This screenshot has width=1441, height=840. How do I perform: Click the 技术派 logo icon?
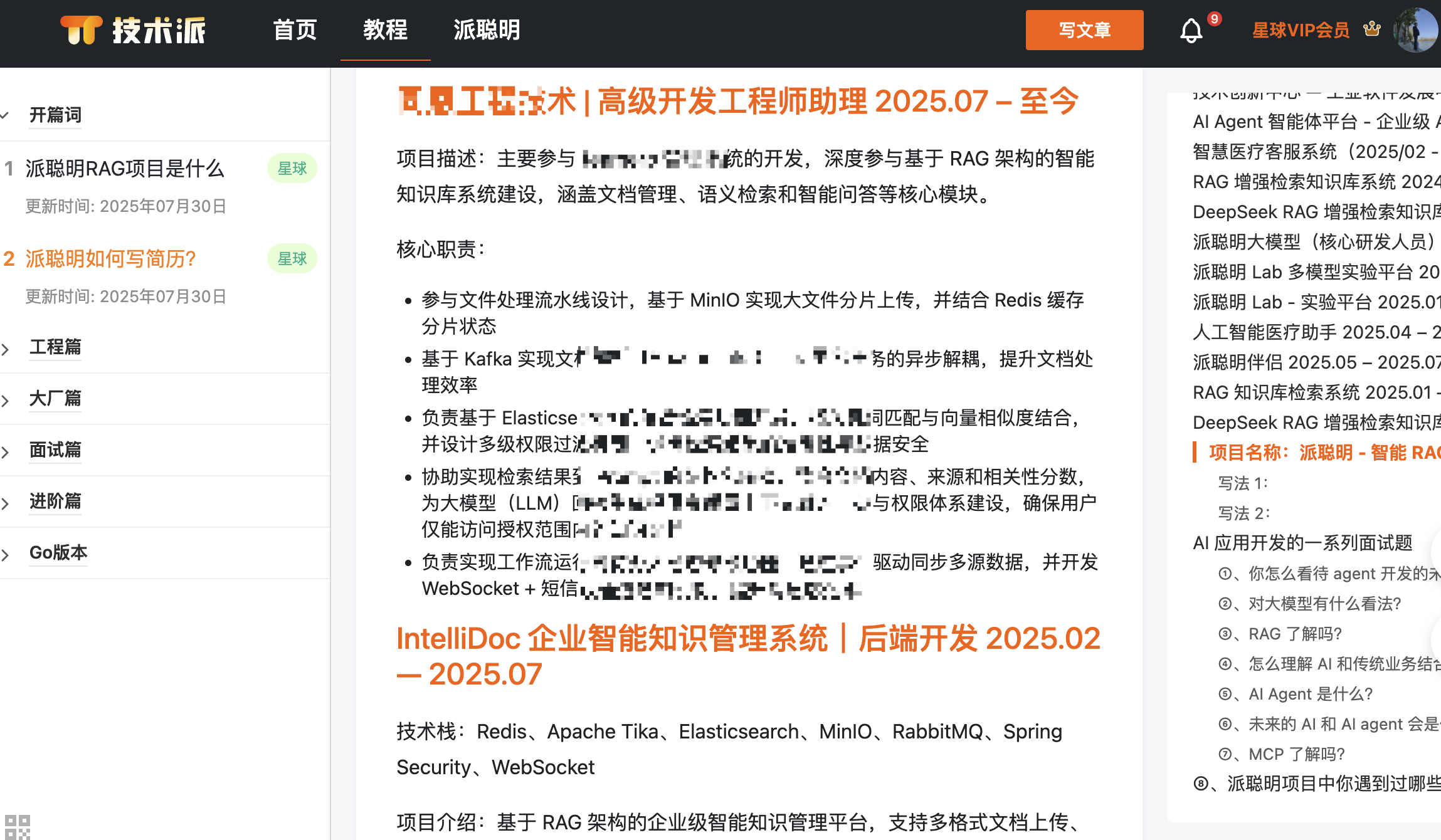82,29
